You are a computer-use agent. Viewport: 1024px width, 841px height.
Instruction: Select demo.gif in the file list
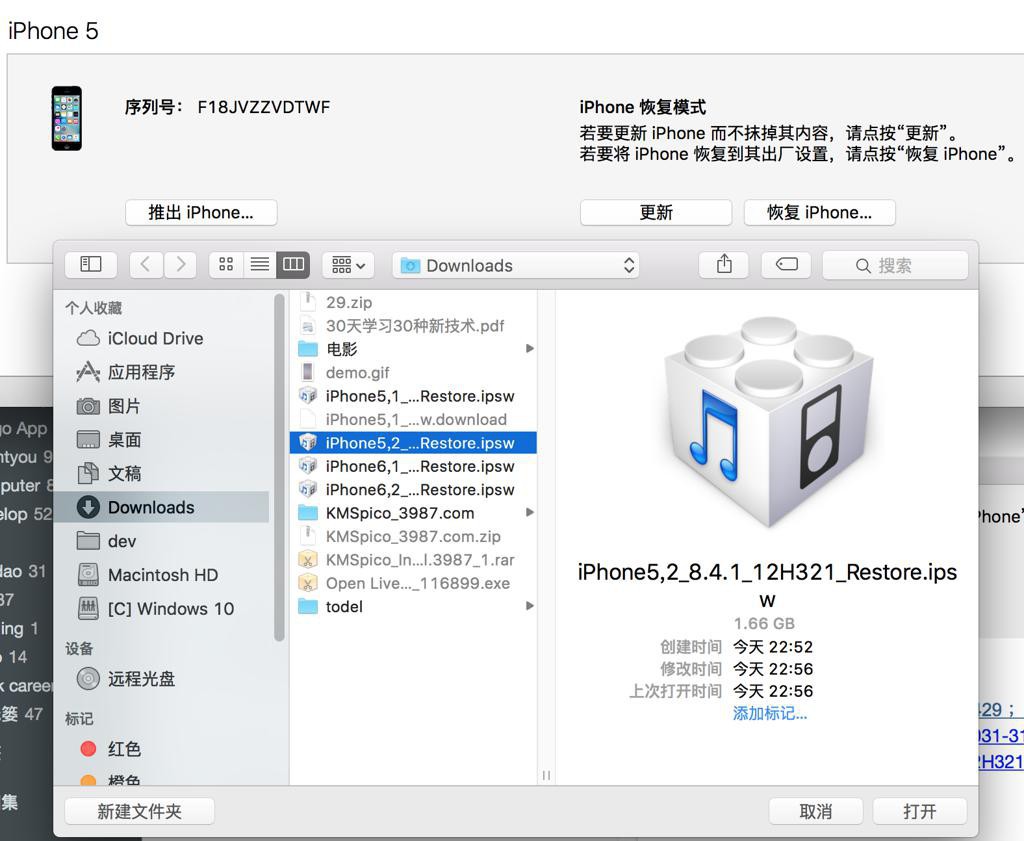[413, 373]
